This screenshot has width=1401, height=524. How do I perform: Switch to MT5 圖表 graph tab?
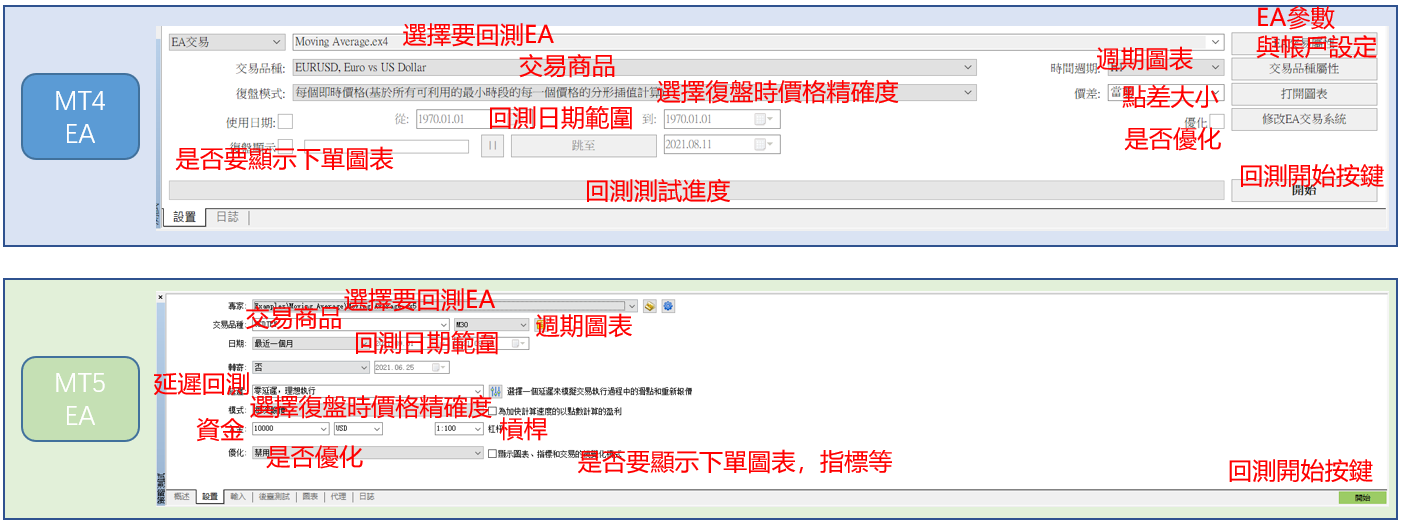click(x=310, y=496)
